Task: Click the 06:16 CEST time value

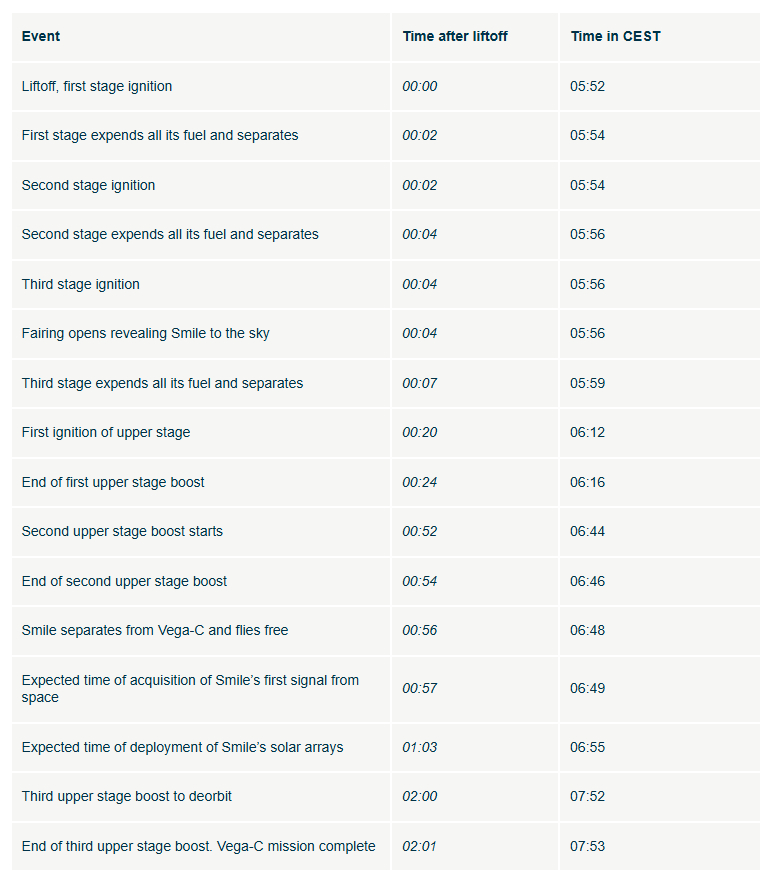Action: coord(587,483)
